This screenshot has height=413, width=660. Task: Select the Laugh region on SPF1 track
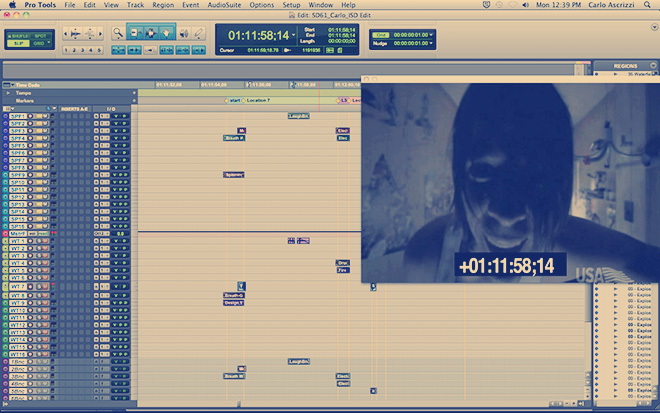point(299,116)
